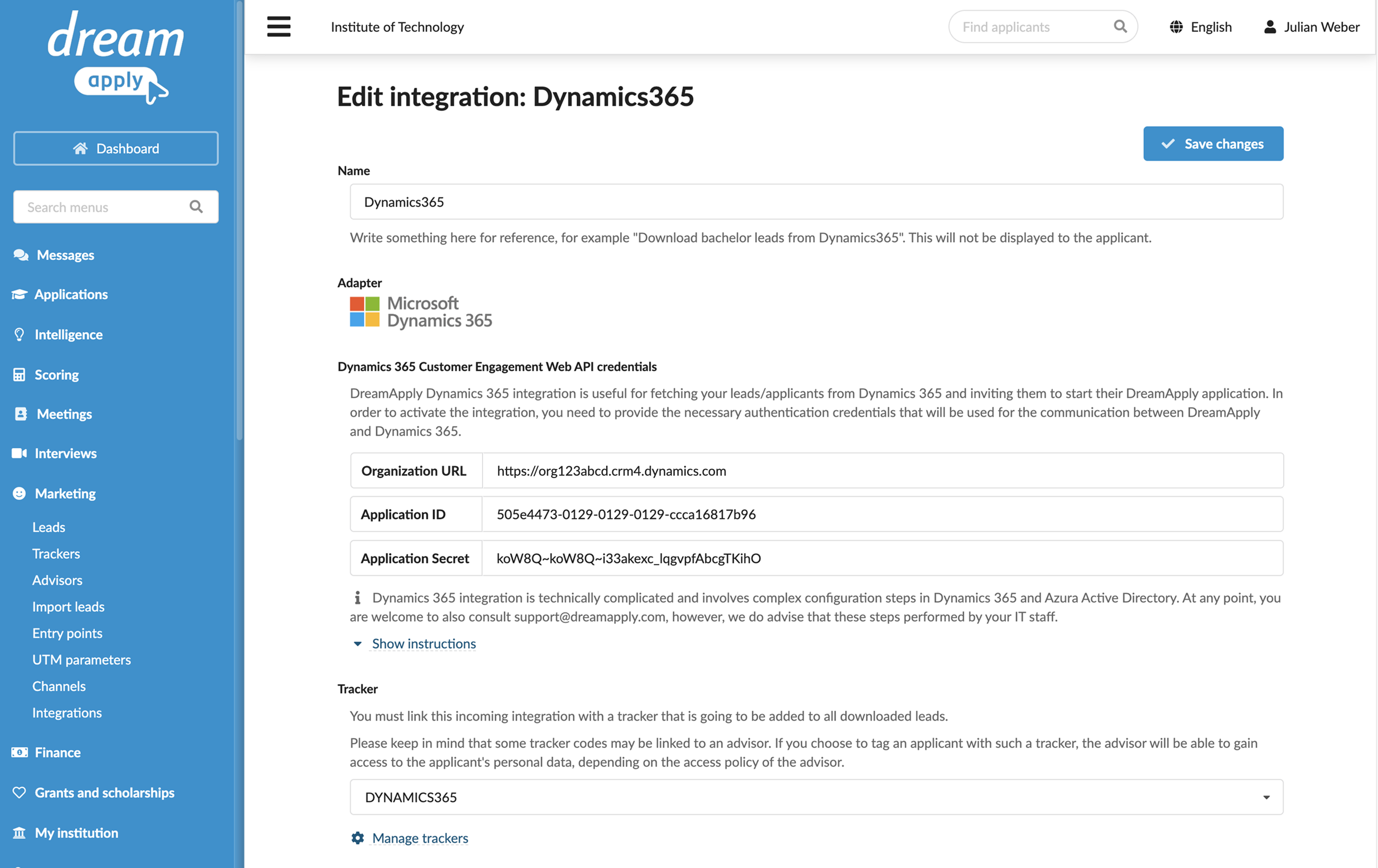Click the user profile icon next to Julian Weber
The image size is (1378, 868).
(1270, 27)
